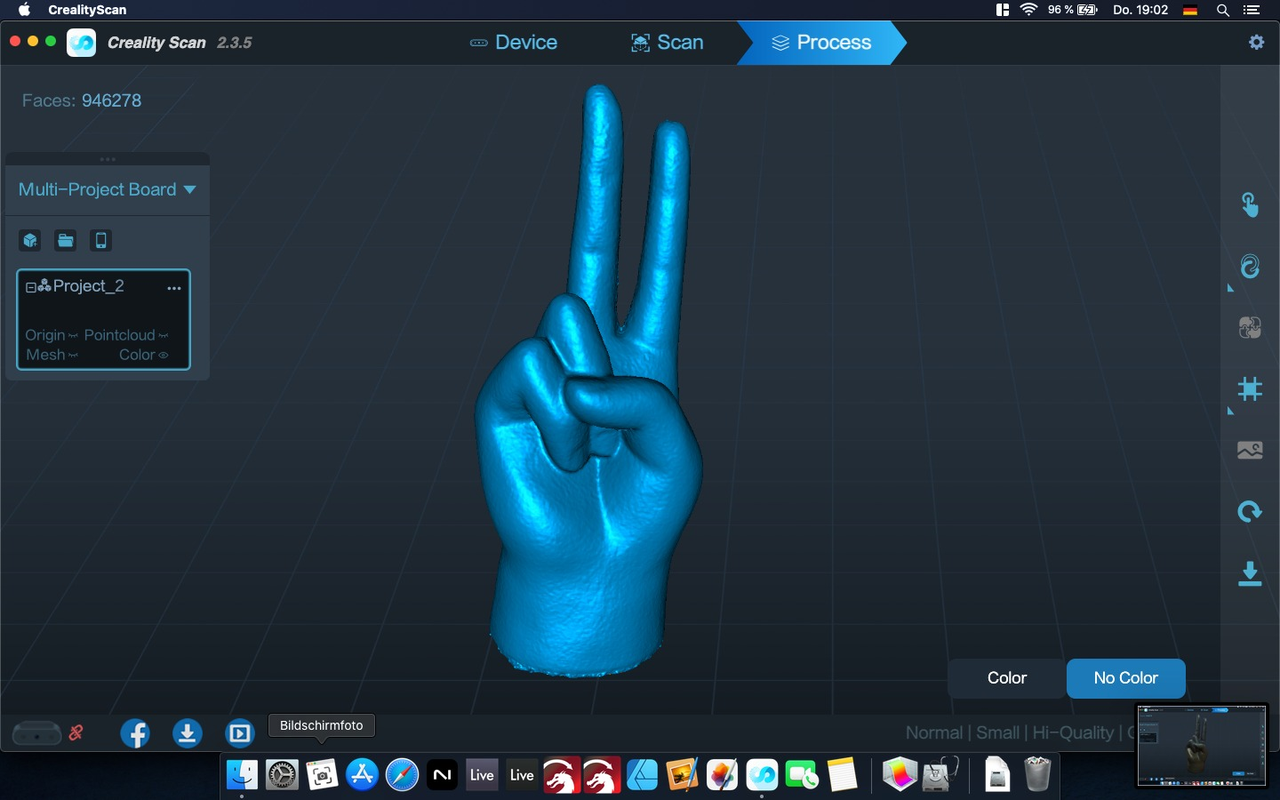The width and height of the screenshot is (1280, 800).
Task: Switch to the Device tab
Action: (x=513, y=42)
